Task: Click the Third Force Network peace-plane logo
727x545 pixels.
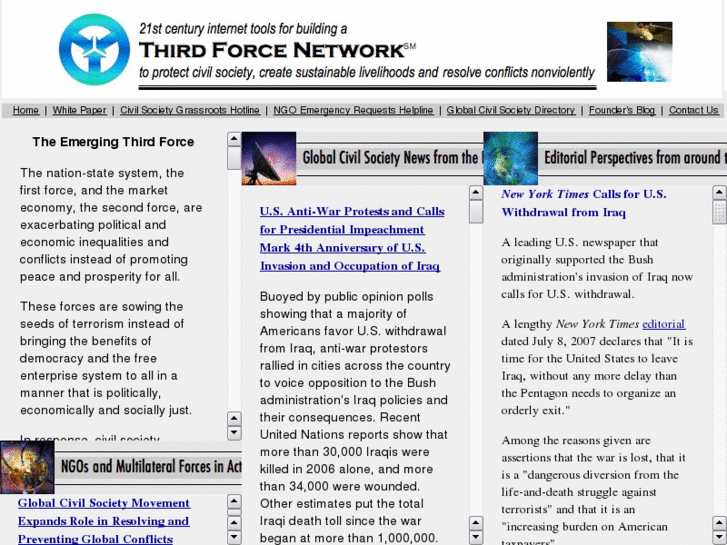Action: [x=95, y=50]
